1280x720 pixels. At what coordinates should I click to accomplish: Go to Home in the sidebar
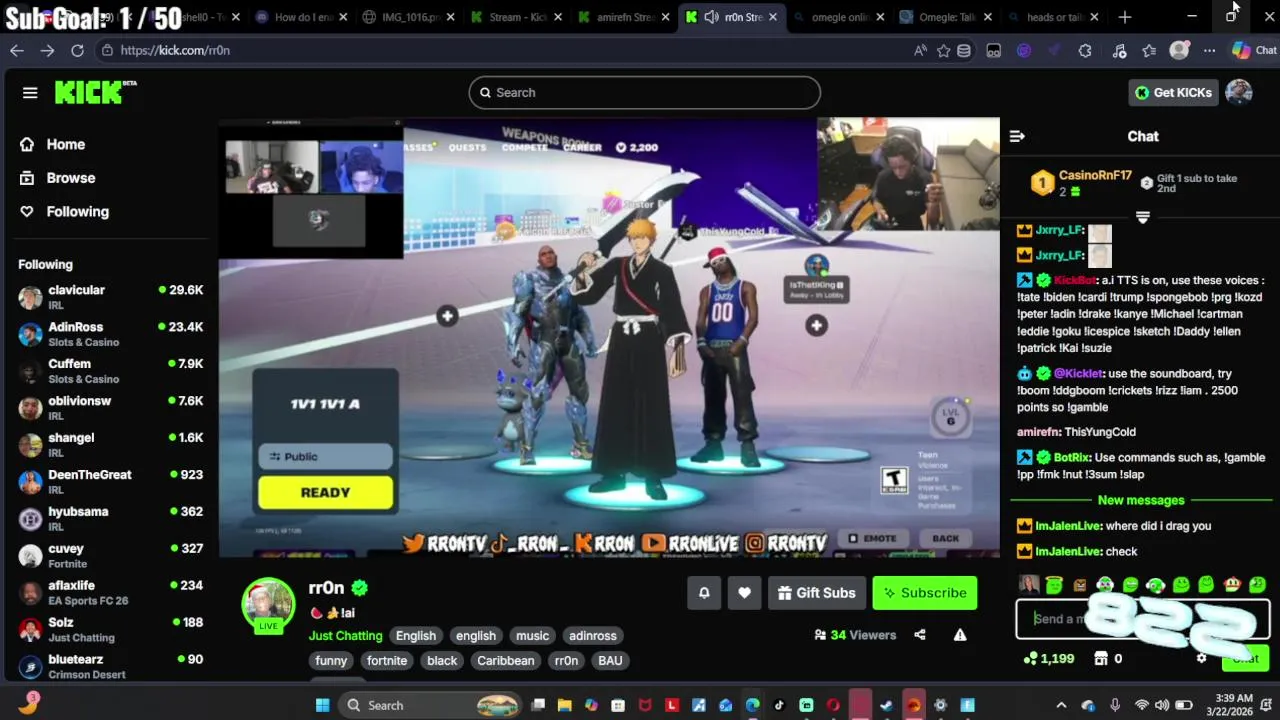pyautogui.click(x=65, y=144)
